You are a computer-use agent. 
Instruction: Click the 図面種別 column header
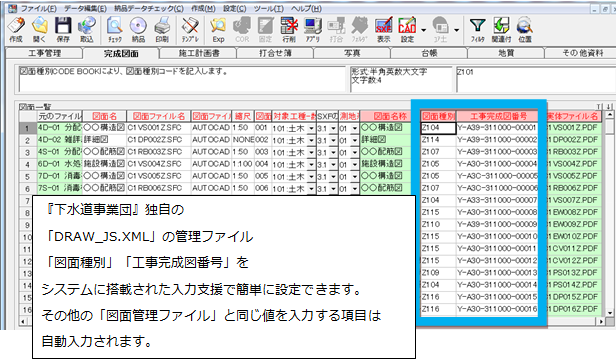click(x=438, y=116)
